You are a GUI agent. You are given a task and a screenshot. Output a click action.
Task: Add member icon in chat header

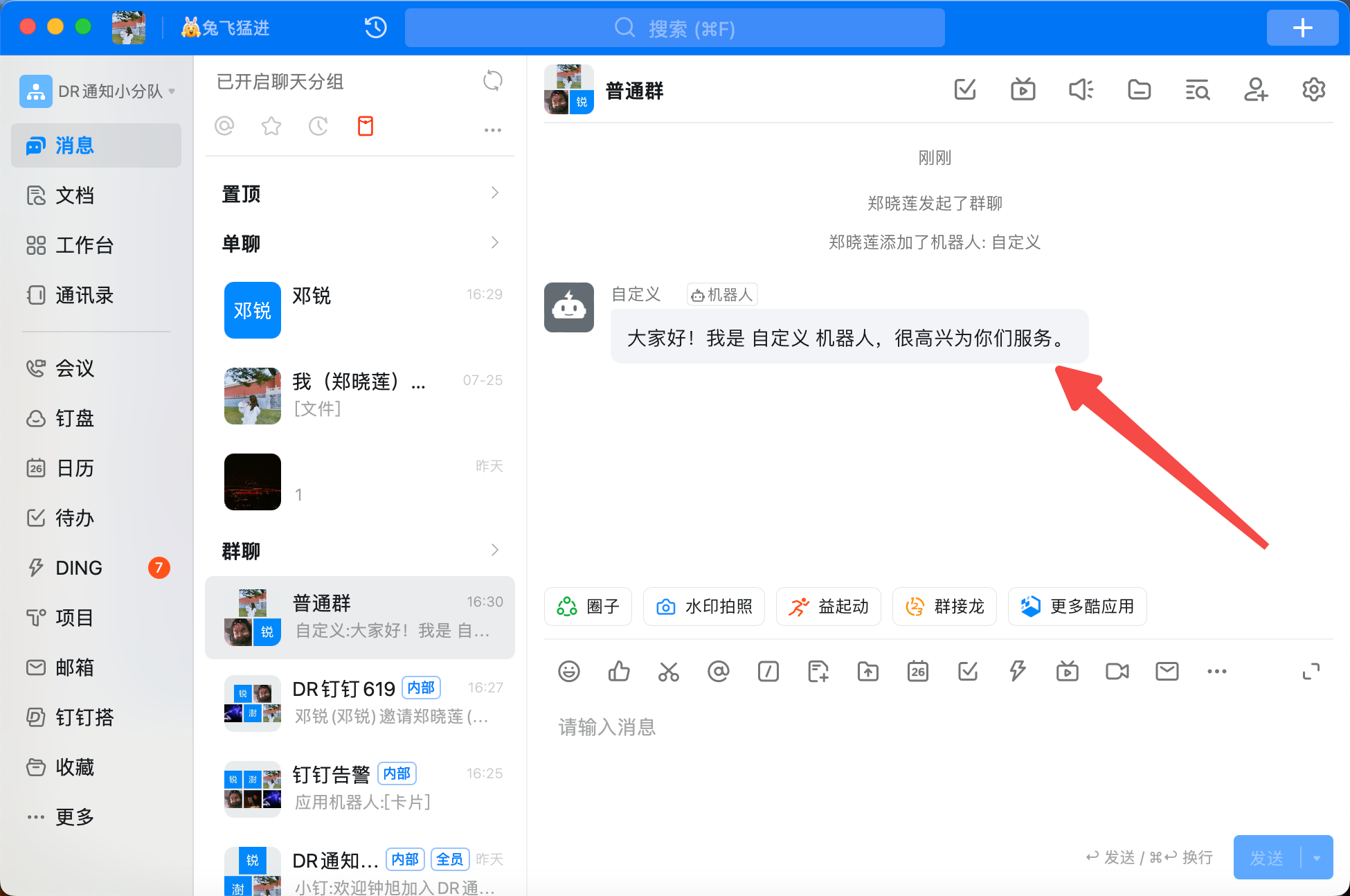(1255, 89)
